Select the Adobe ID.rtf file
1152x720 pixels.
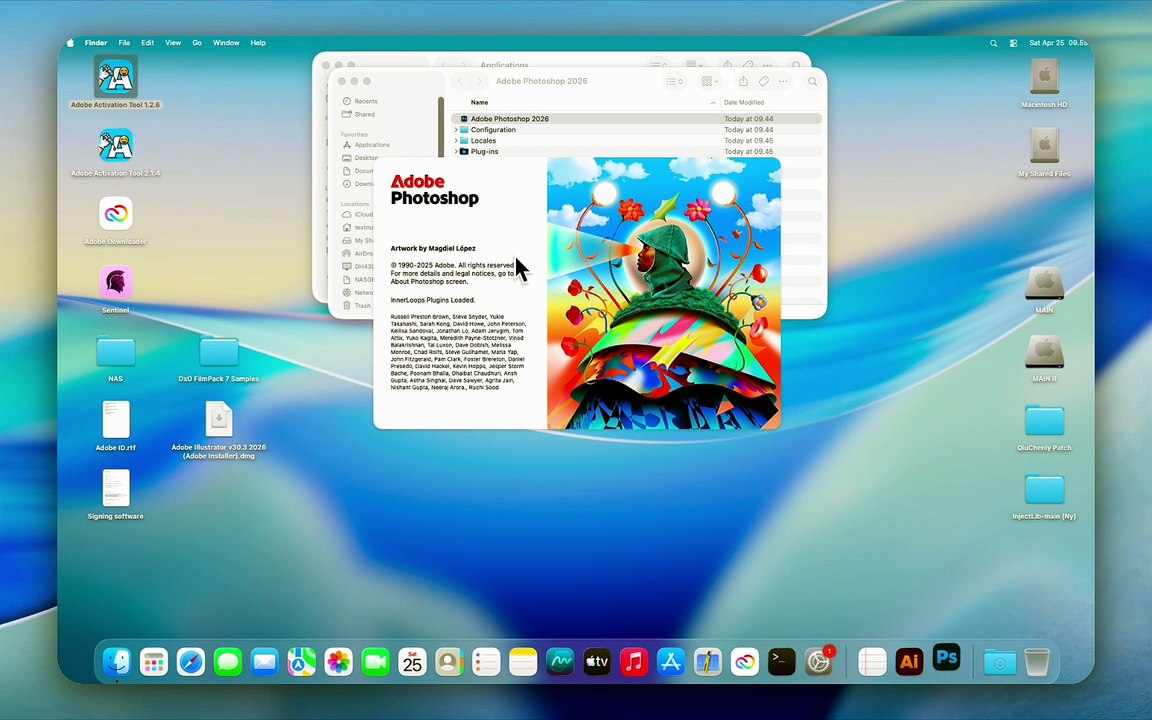(x=115, y=420)
